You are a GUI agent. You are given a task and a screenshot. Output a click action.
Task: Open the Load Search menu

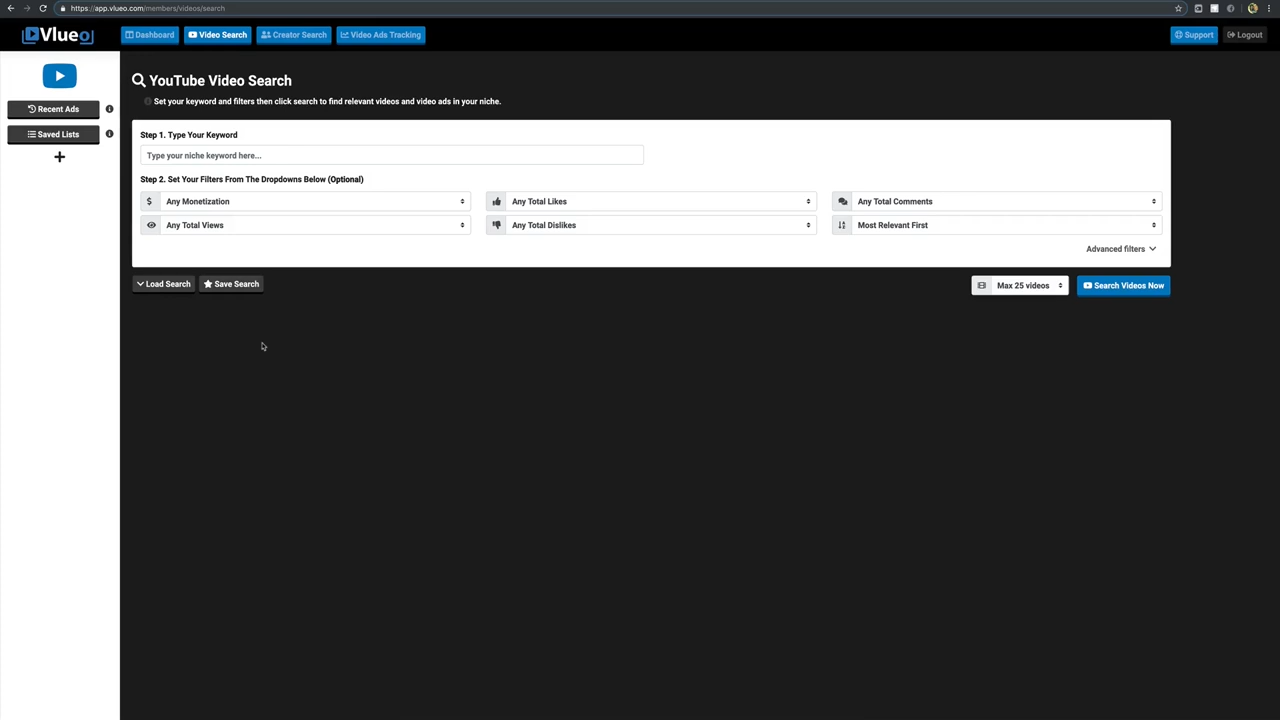[x=163, y=284]
